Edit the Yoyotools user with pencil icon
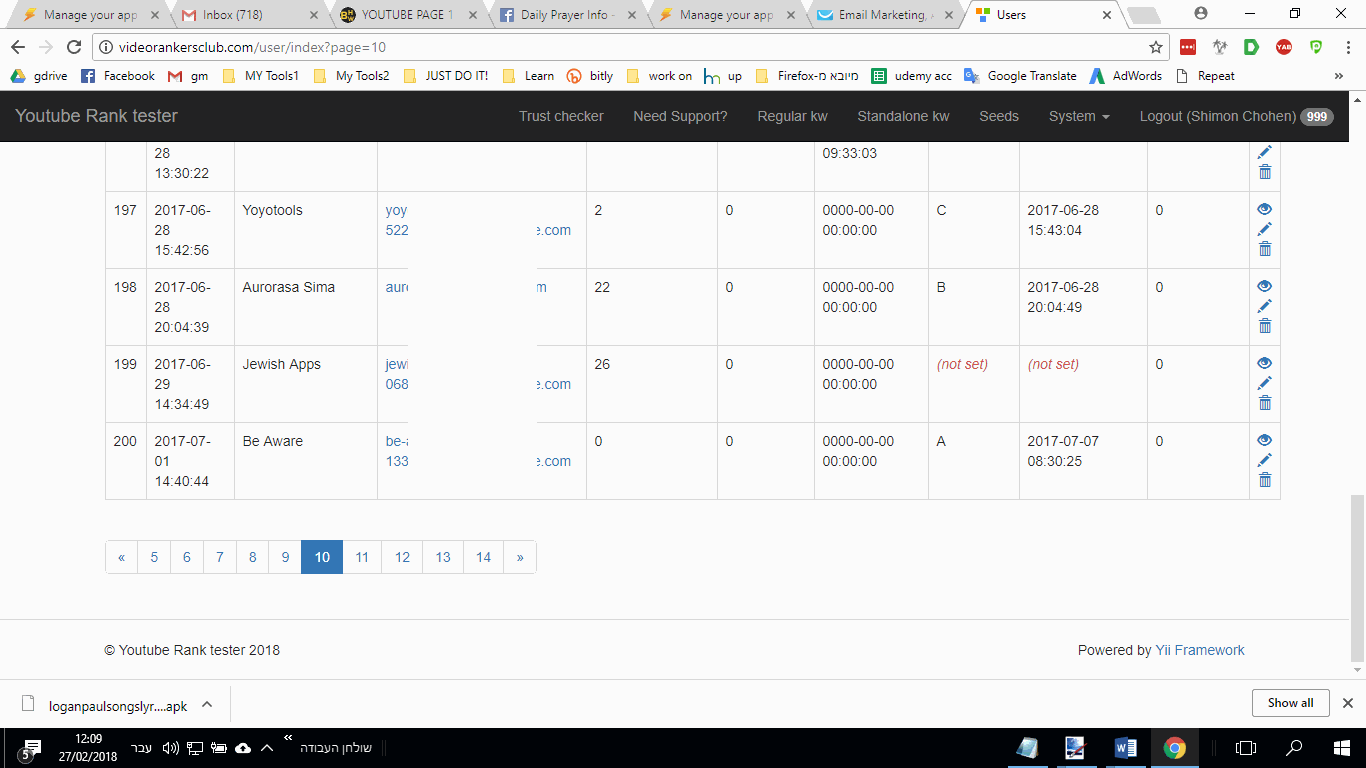This screenshot has height=768, width=1366. 1264,229
